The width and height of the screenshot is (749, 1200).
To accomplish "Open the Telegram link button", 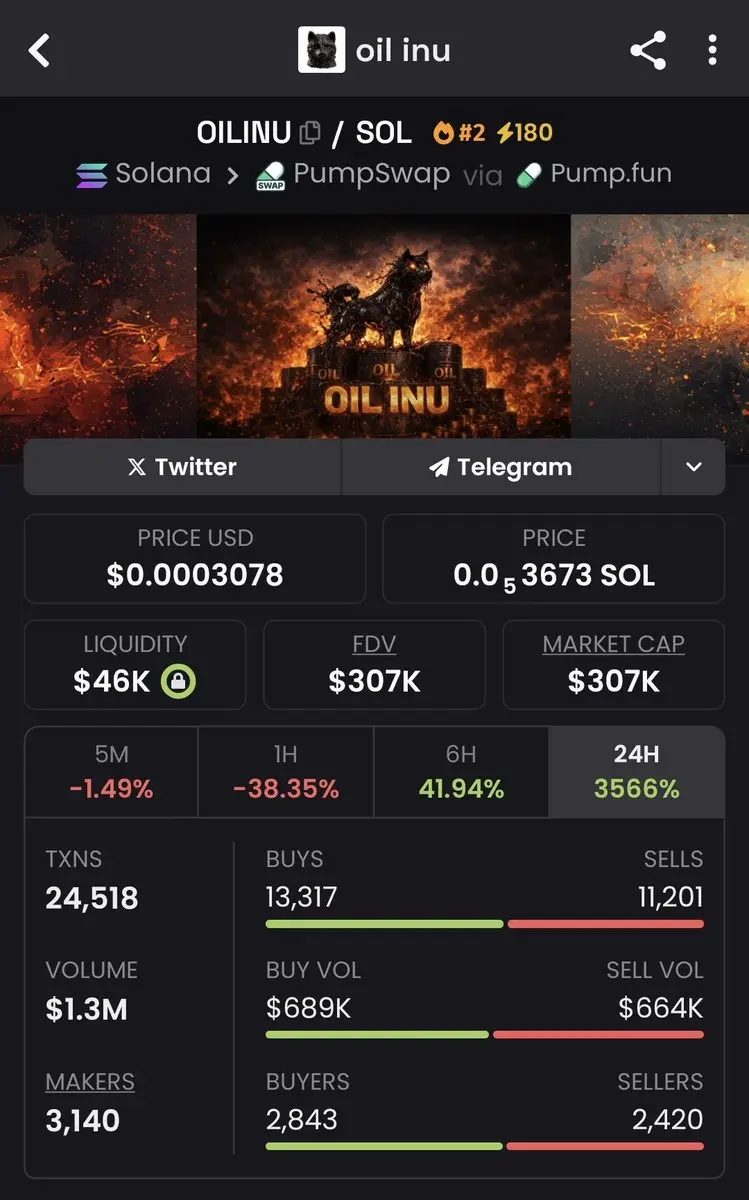I will (x=501, y=467).
